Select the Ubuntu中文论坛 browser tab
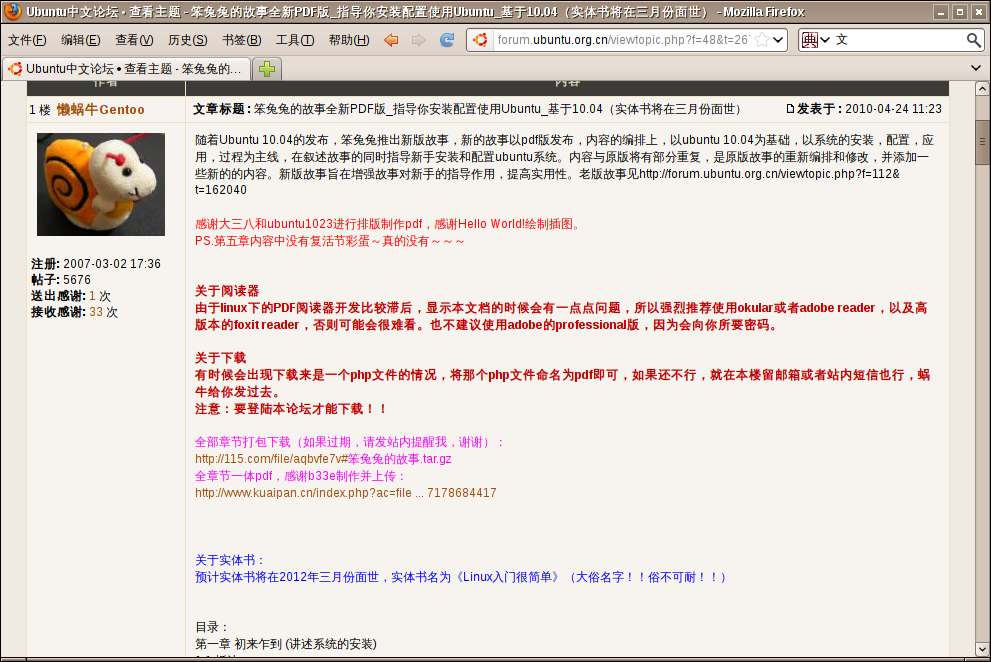This screenshot has width=991, height=662. pyautogui.click(x=126, y=69)
